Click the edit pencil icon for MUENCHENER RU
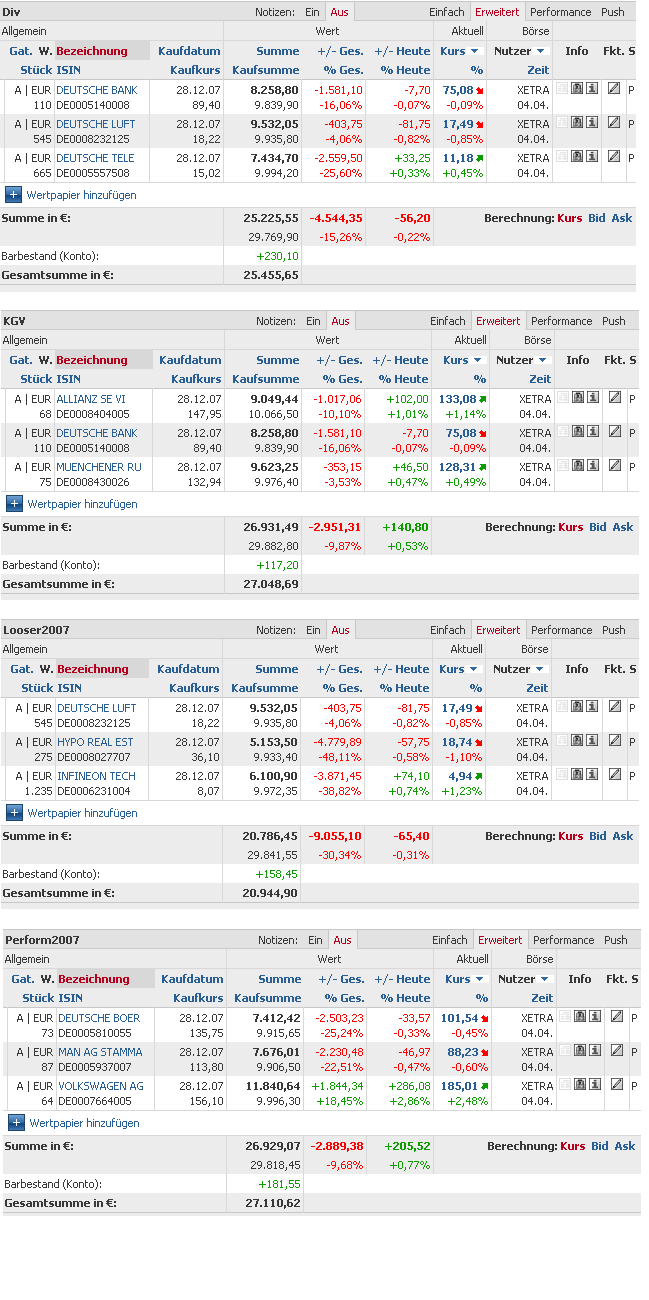 [x=614, y=465]
